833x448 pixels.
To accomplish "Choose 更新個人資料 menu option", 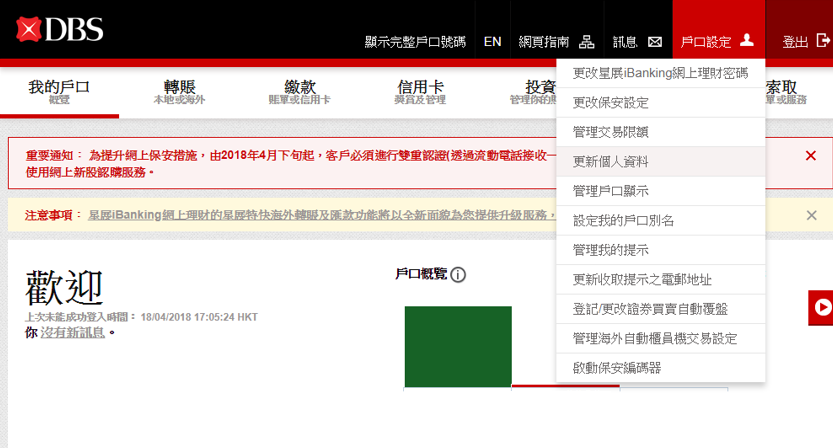I will (610, 161).
